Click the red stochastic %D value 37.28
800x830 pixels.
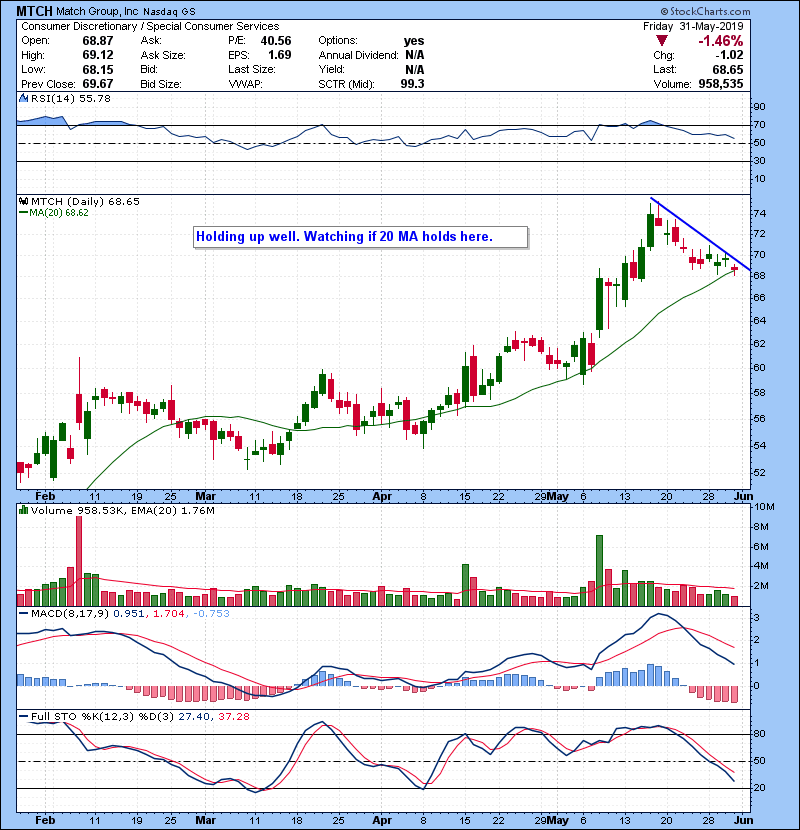tap(233, 717)
